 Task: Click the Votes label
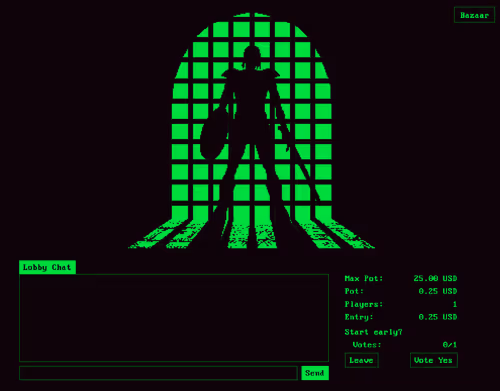pyautogui.click(x=367, y=345)
